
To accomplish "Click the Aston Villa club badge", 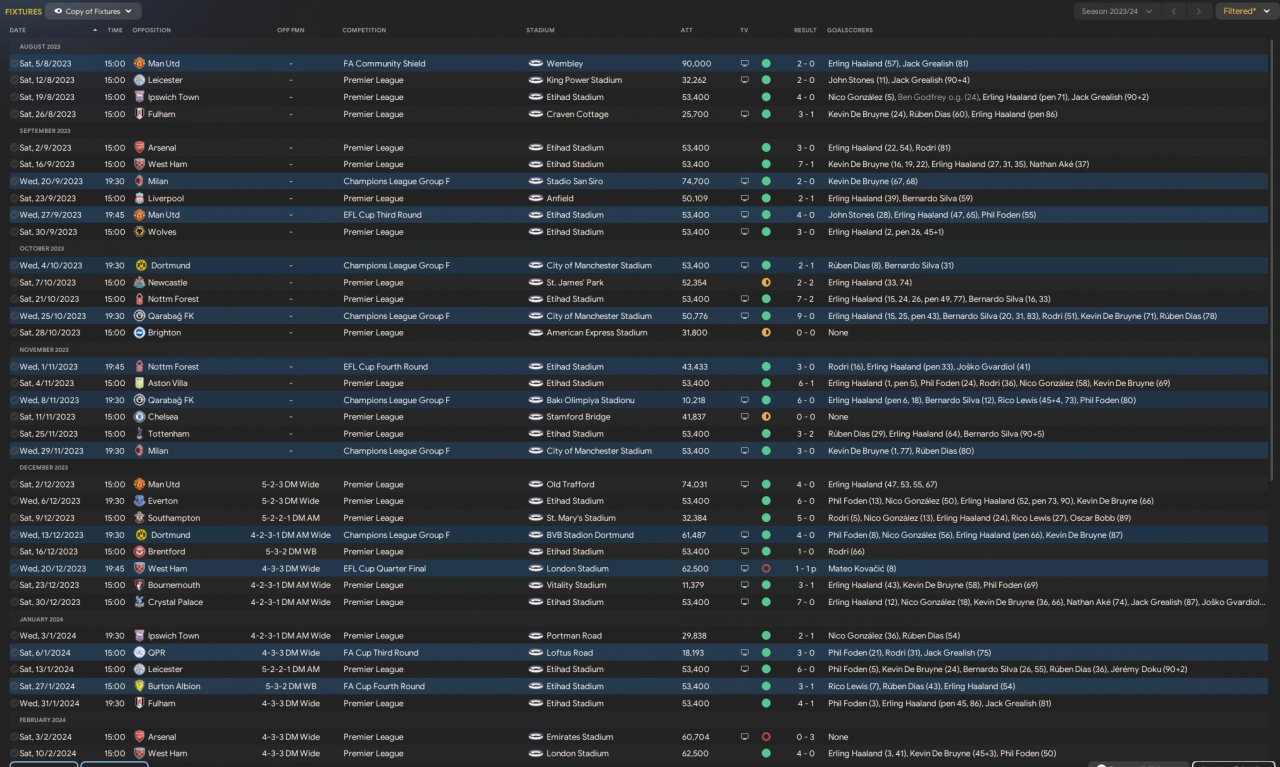I will (x=139, y=383).
